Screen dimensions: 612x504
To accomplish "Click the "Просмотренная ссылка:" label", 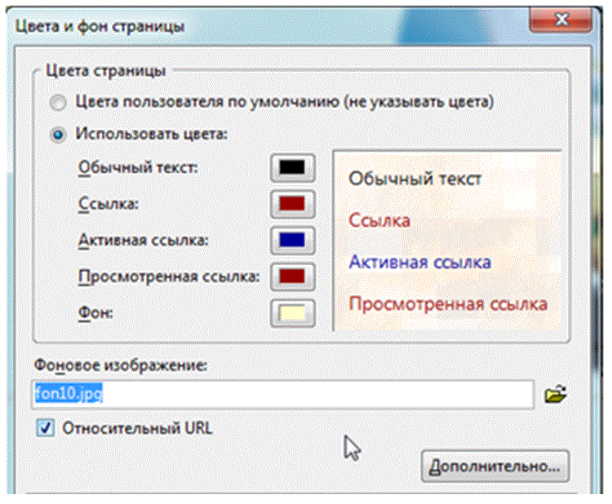I will pyautogui.click(x=169, y=277).
